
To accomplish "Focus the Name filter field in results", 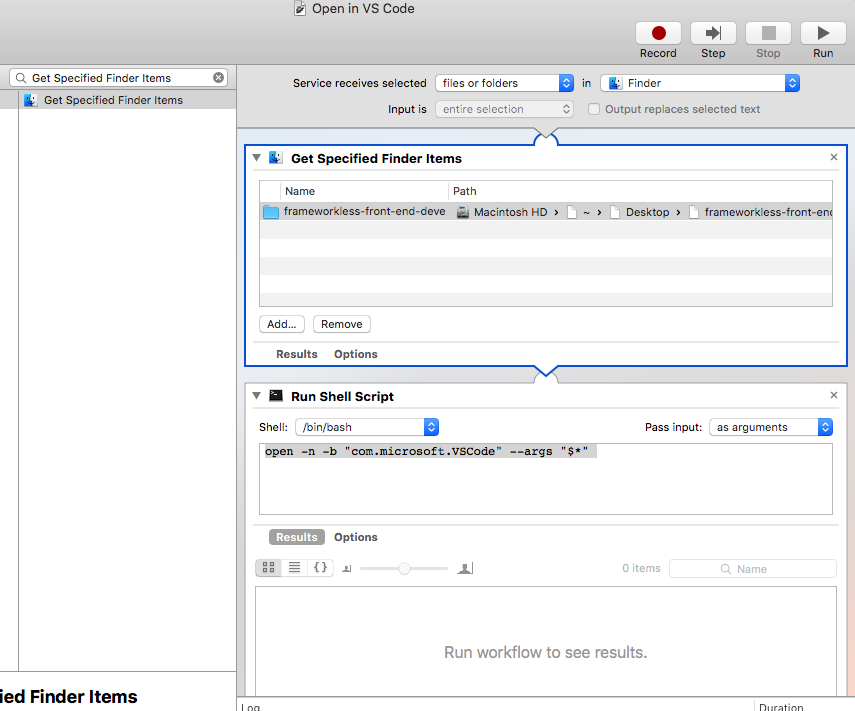I will pos(752,569).
